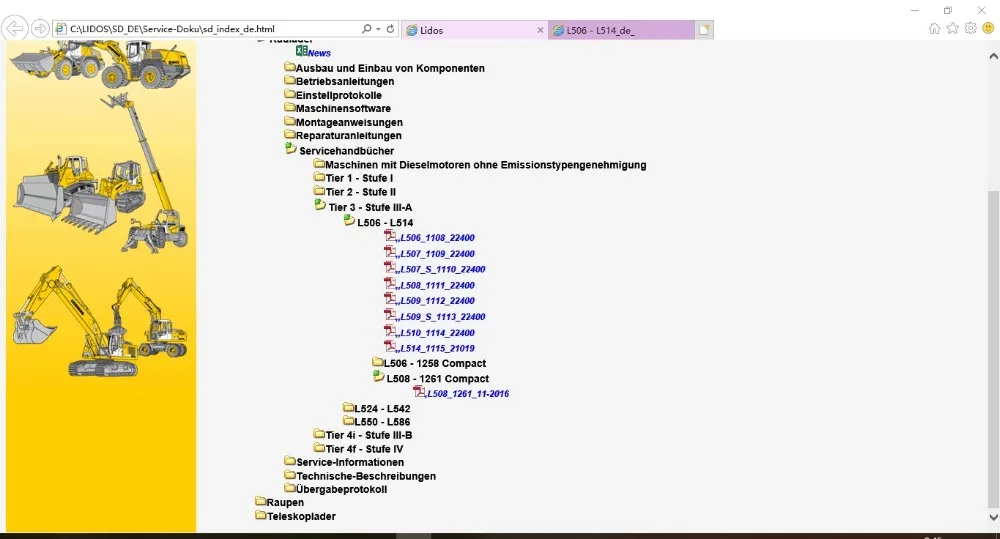
Task: Open address bar search dropdown arrow
Action: pos(378,29)
